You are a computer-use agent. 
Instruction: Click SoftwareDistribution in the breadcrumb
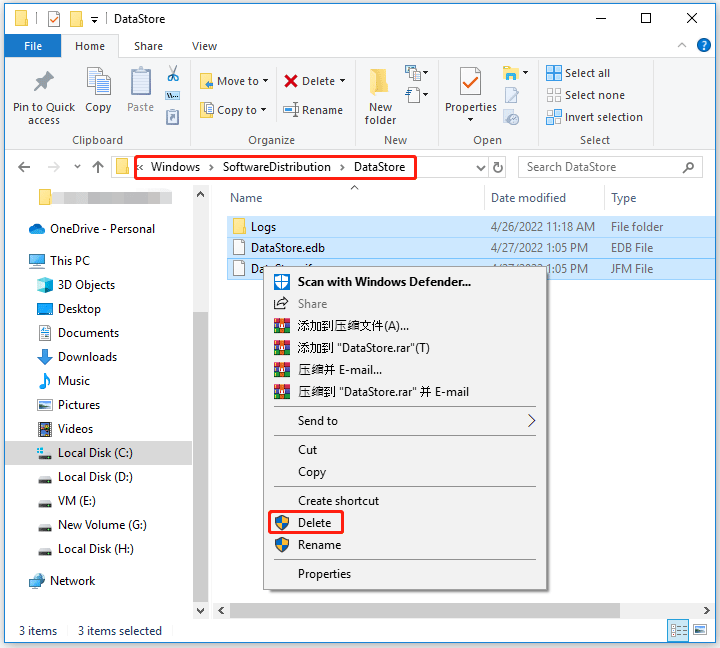[x=276, y=167]
